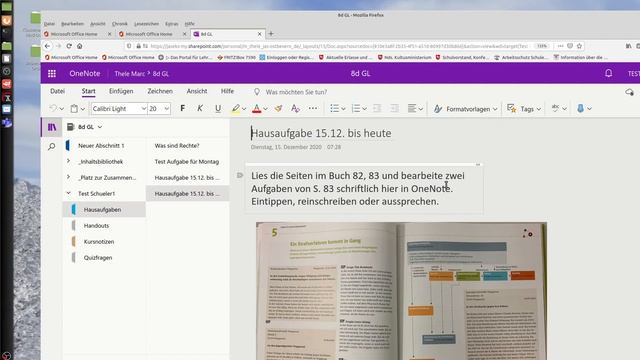Open the Firefox Lesezeichen menu

point(146,24)
